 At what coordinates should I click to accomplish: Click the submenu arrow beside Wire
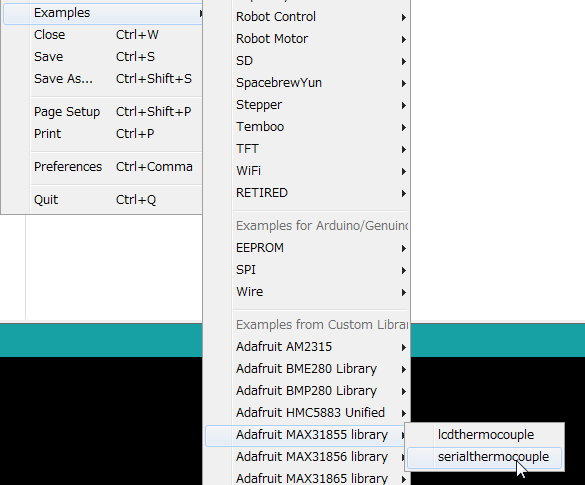click(404, 292)
